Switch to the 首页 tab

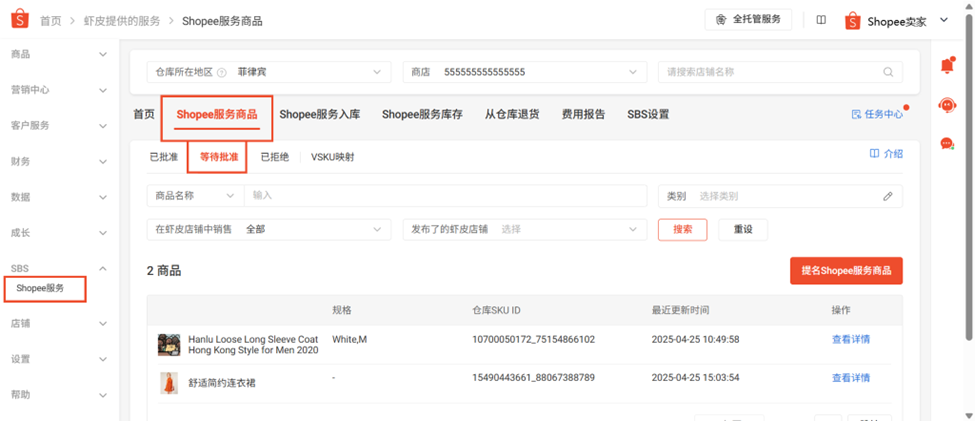coord(144,114)
